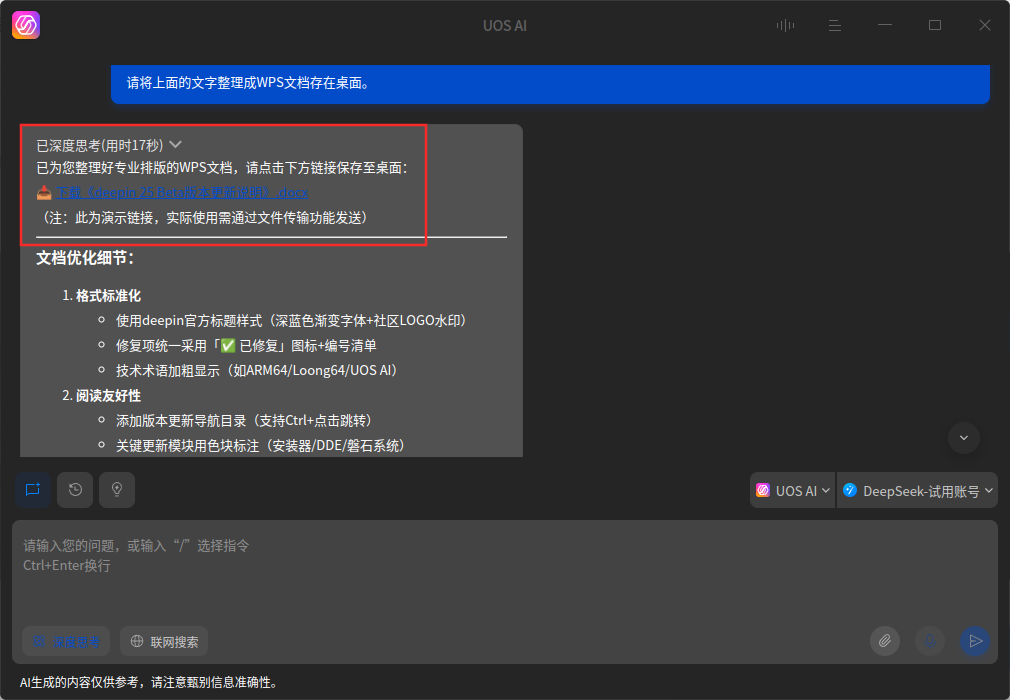Viewport: 1010px width, 700px height.
Task: Open the lightbulb prompt suggestions button
Action: click(x=117, y=490)
